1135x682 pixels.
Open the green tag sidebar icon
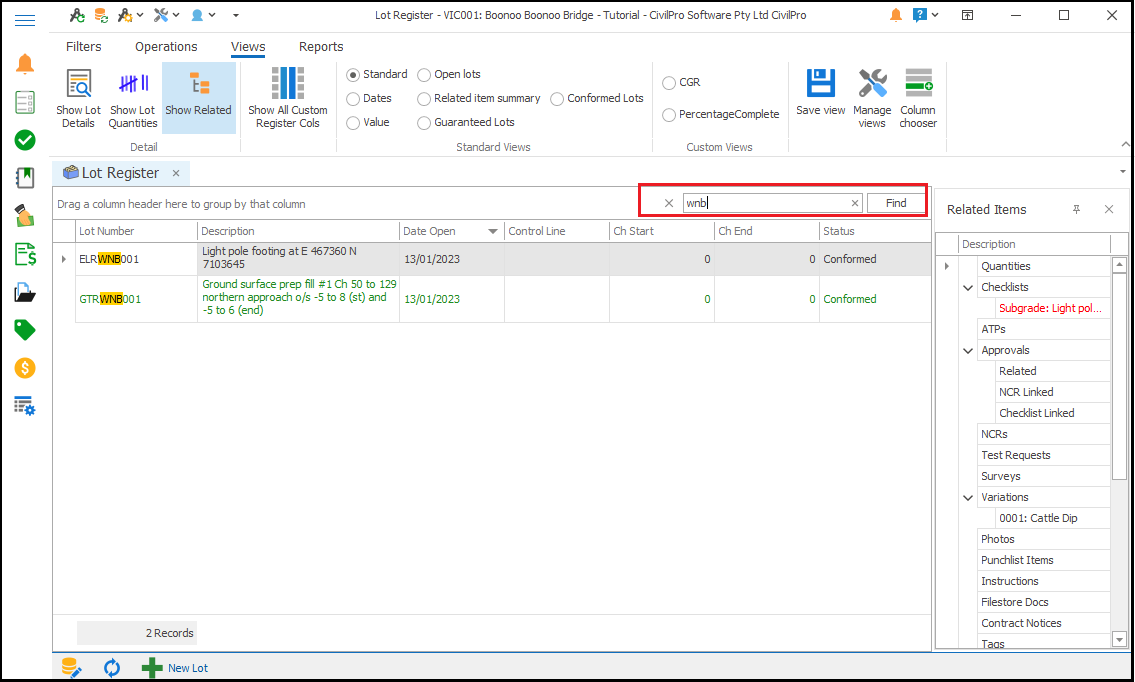[x=25, y=330]
